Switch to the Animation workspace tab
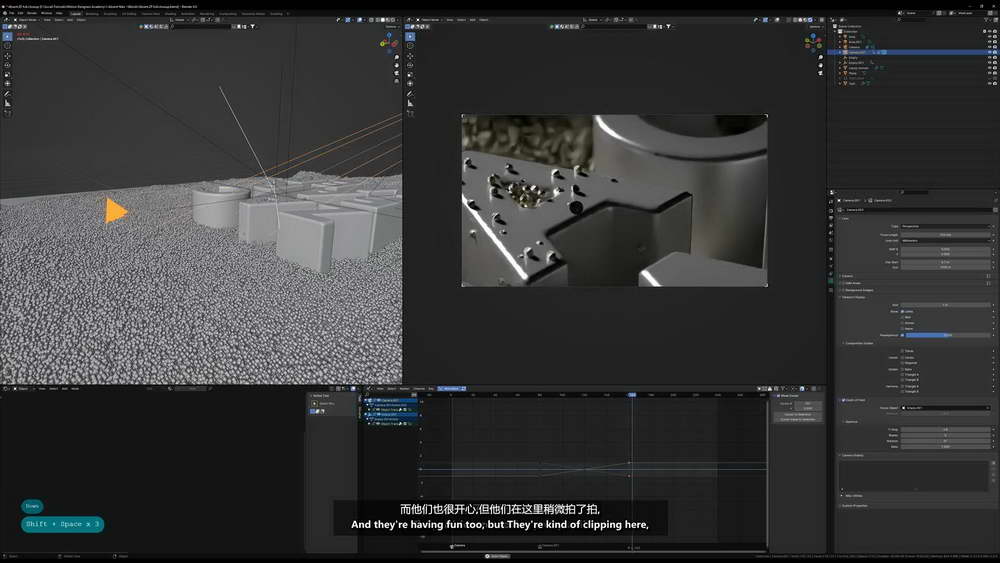 click(x=188, y=13)
